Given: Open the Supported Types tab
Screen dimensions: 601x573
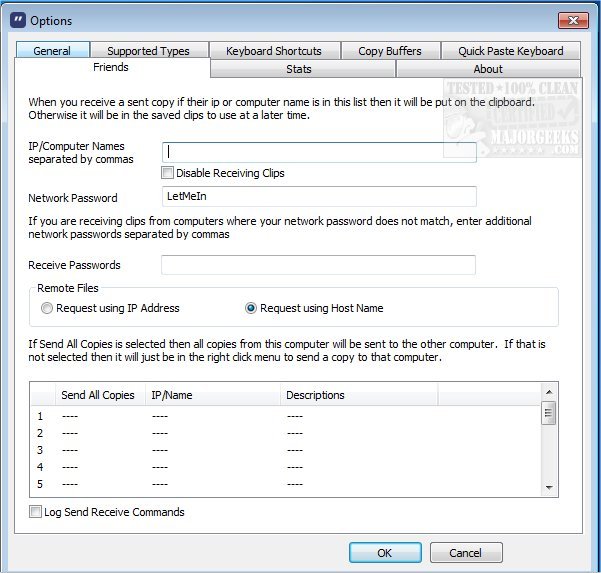Looking at the screenshot, I should tap(149, 51).
